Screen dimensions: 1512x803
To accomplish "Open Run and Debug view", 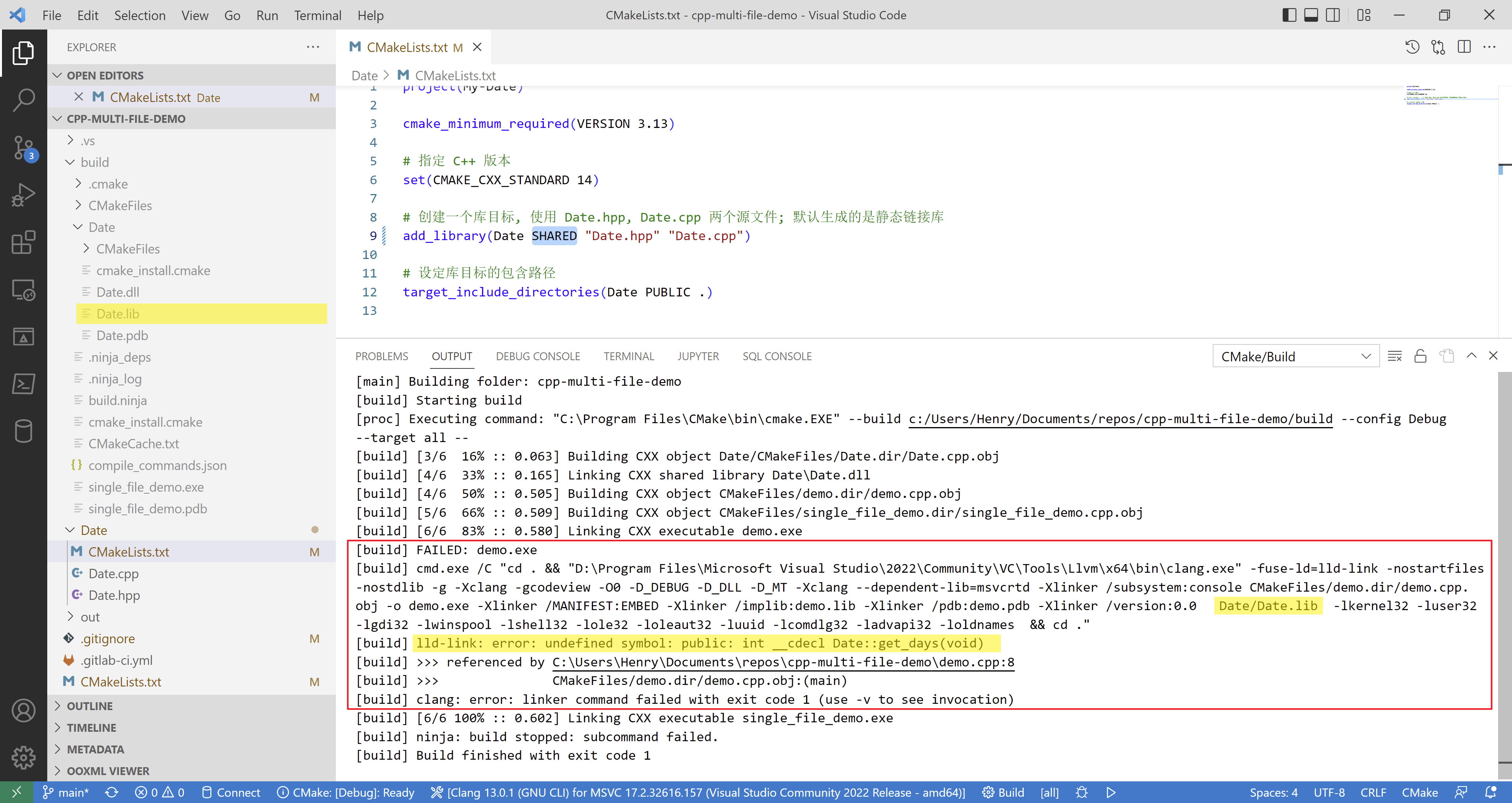I will 24,196.
